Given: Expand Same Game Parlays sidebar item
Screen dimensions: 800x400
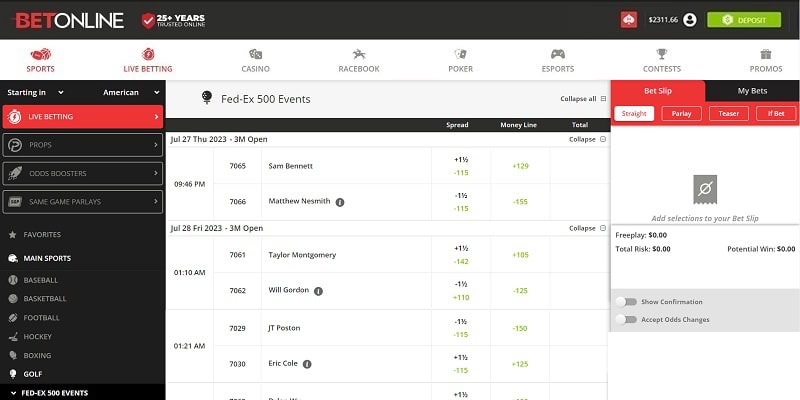Looking at the screenshot, I should click(x=83, y=202).
